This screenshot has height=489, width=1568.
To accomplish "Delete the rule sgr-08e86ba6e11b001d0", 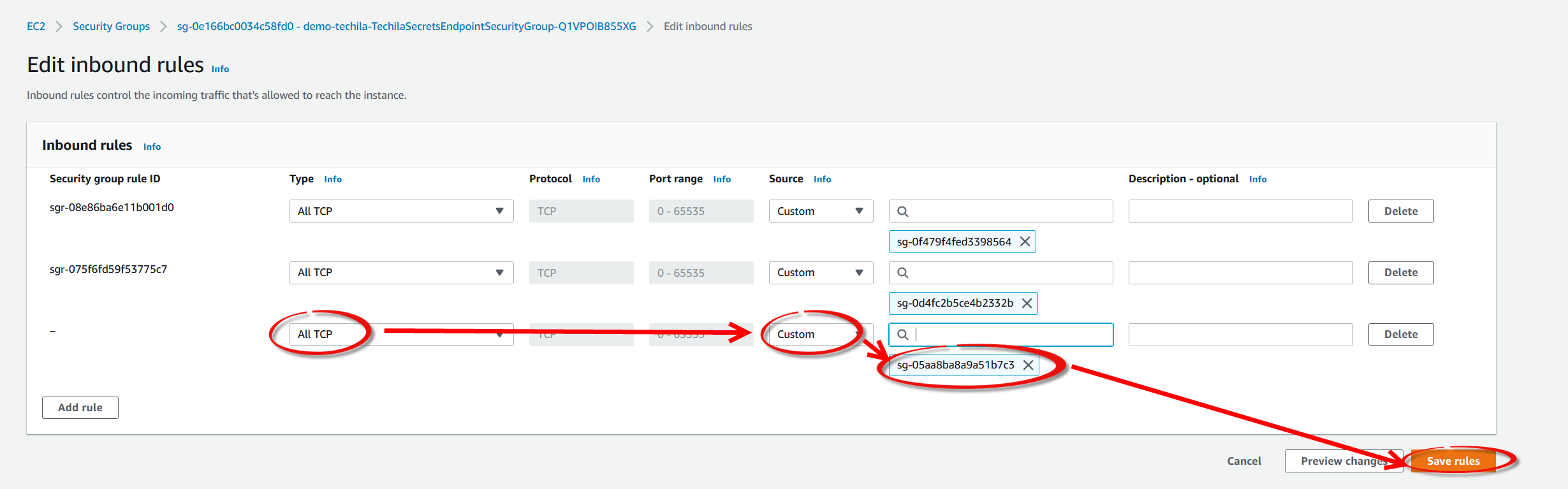I will tap(1400, 211).
